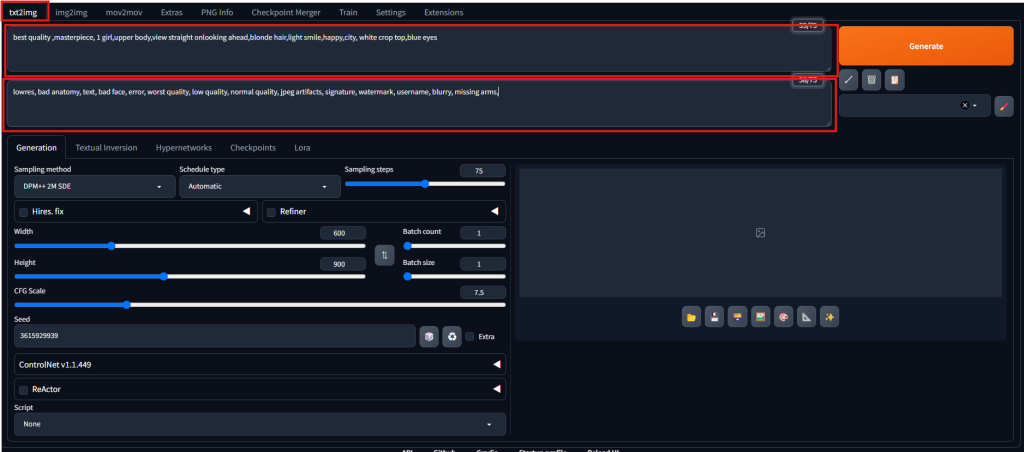Screen dimensions: 1024x452
Task: Tick the Extra seed checkbox
Action: coord(470,336)
